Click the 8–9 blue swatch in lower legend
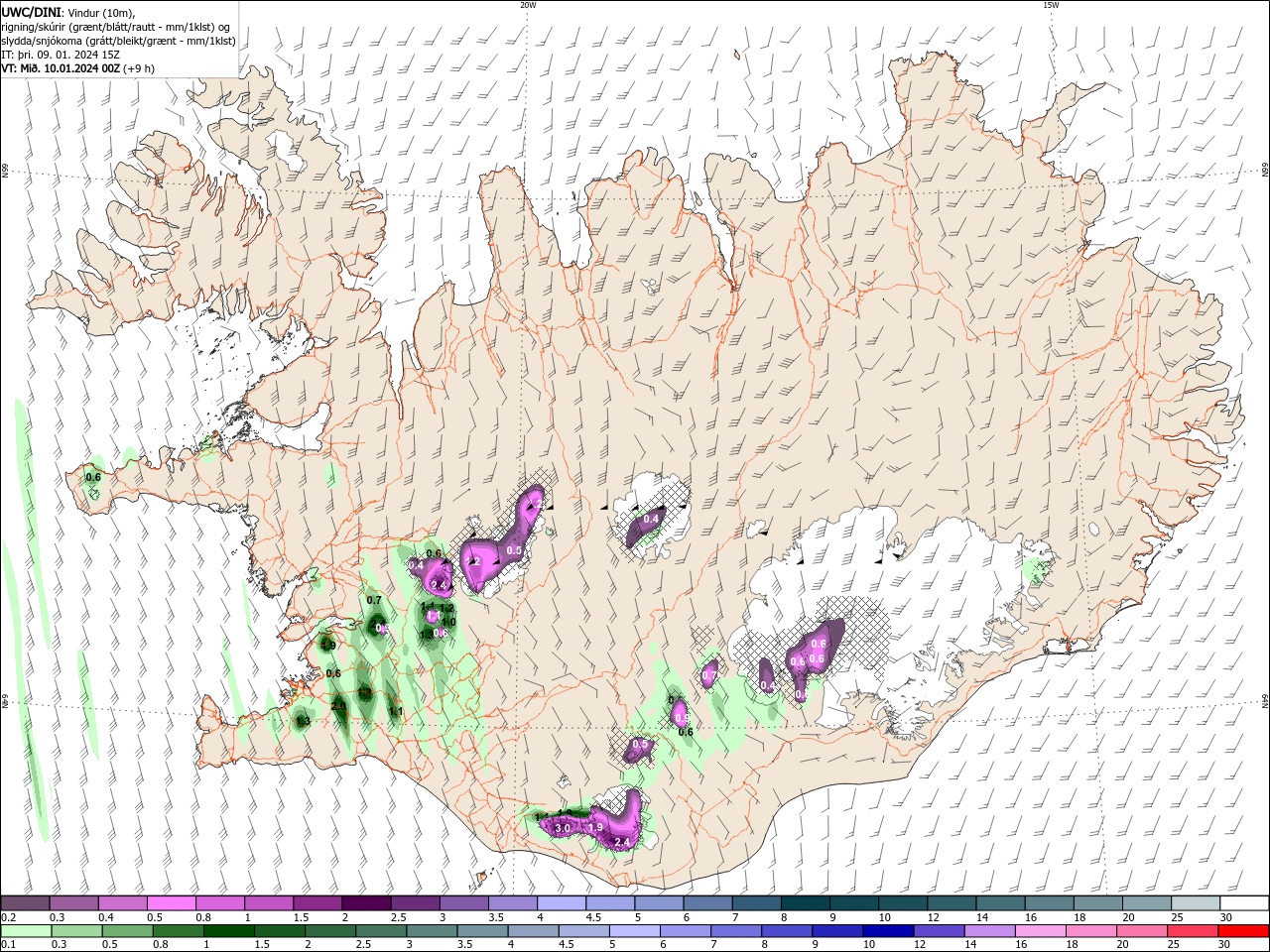Screen dimensions: 1270x952 point(788,931)
